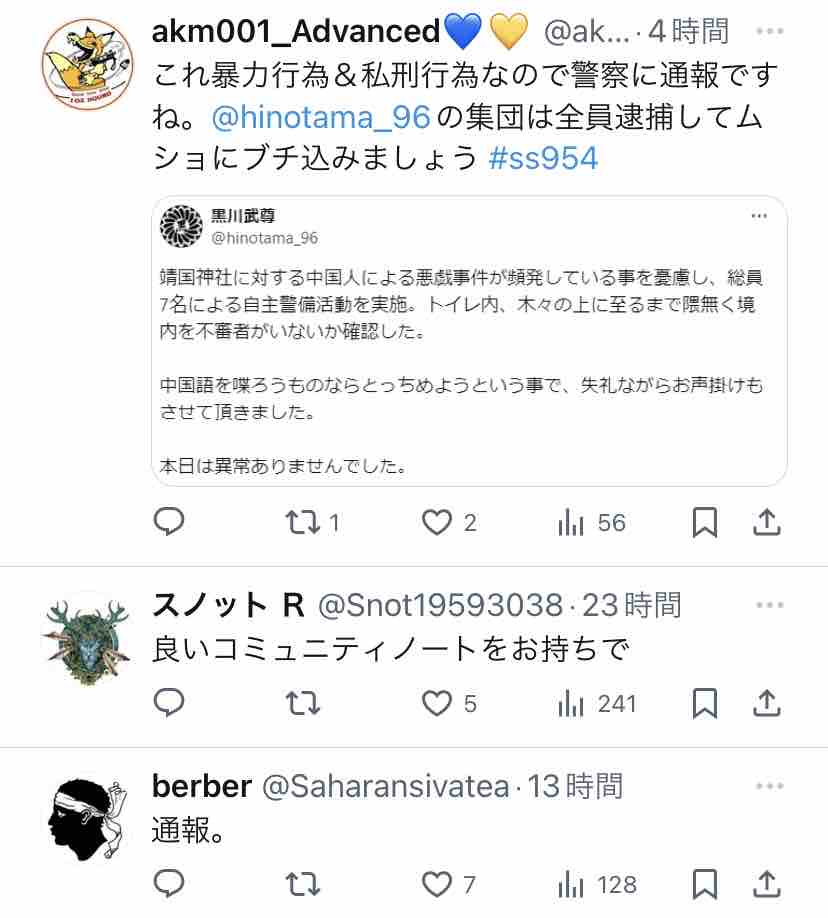
Task: Open more options for akm001_Advanced's post
Action: pyautogui.click(x=769, y=31)
